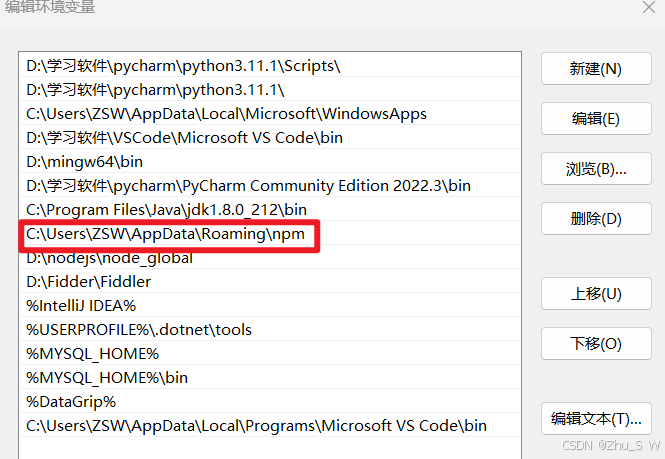Image resolution: width=665 pixels, height=459 pixels.
Task: Select the D:\mingw64\bin entry
Action: pyautogui.click(x=270, y=162)
